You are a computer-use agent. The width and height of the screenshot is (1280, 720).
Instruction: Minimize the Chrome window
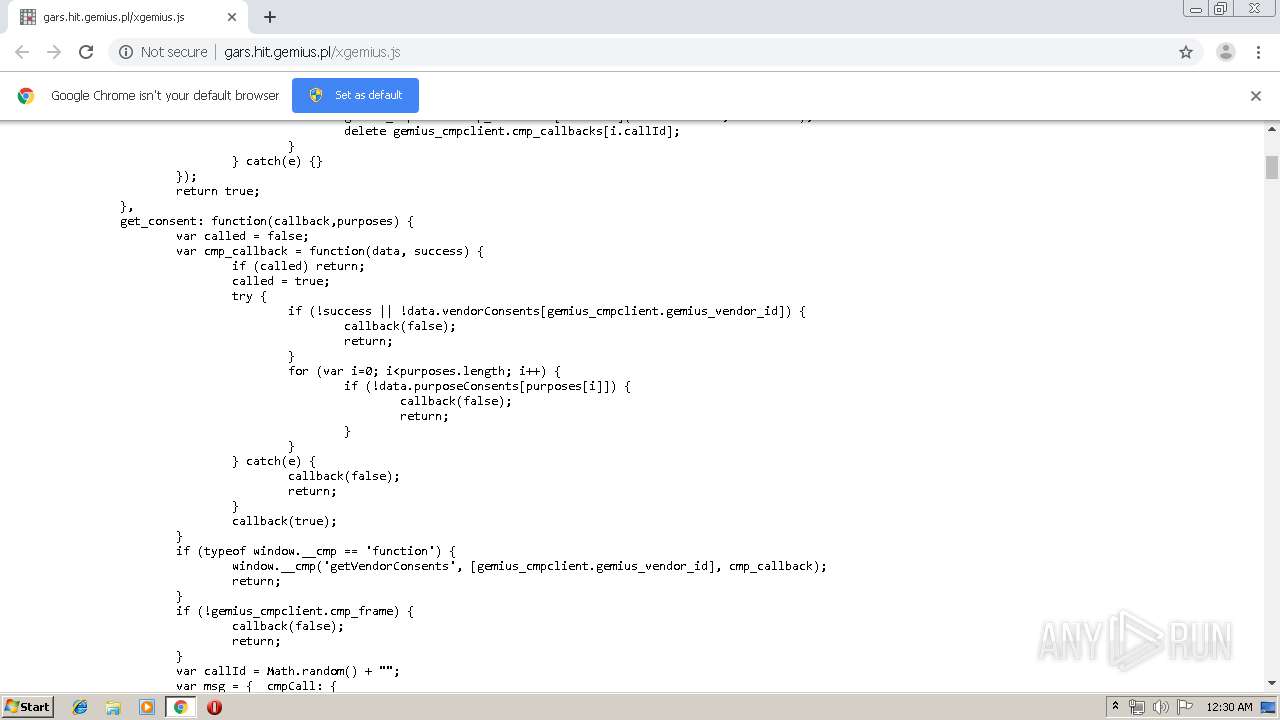(x=1195, y=9)
